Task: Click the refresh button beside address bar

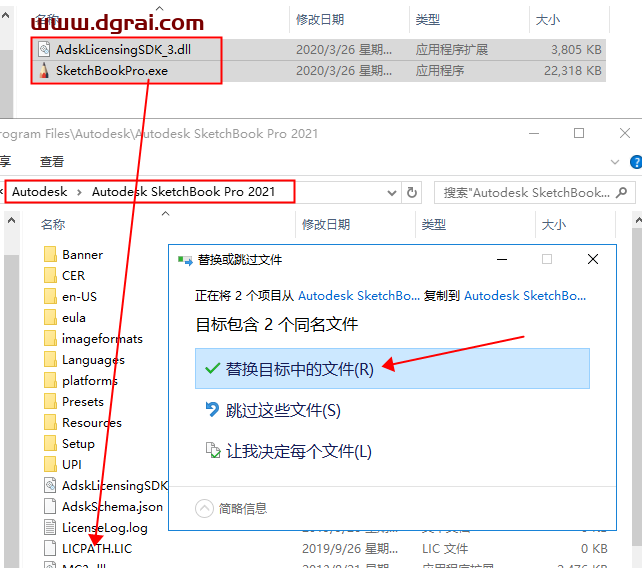Action: click(412, 192)
